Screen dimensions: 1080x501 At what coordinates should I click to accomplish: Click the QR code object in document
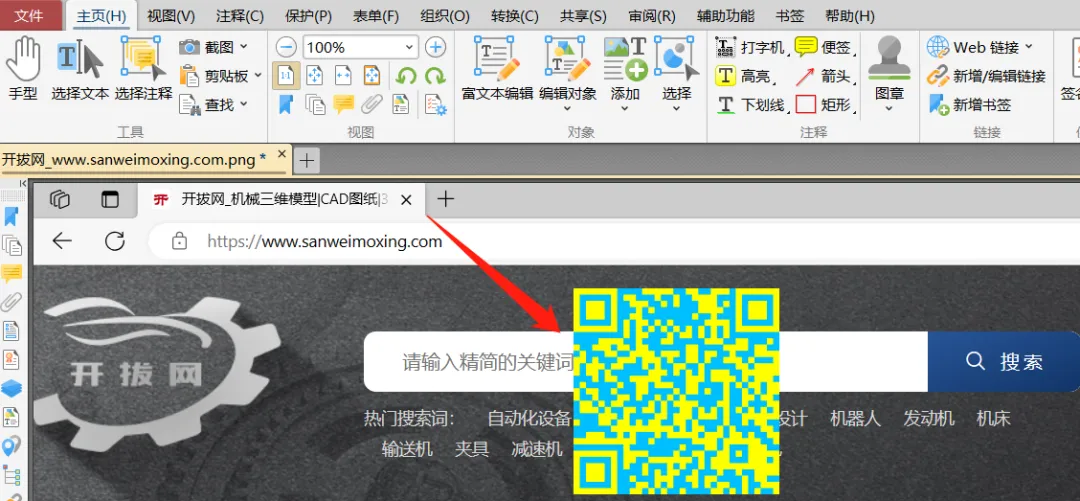coord(676,391)
